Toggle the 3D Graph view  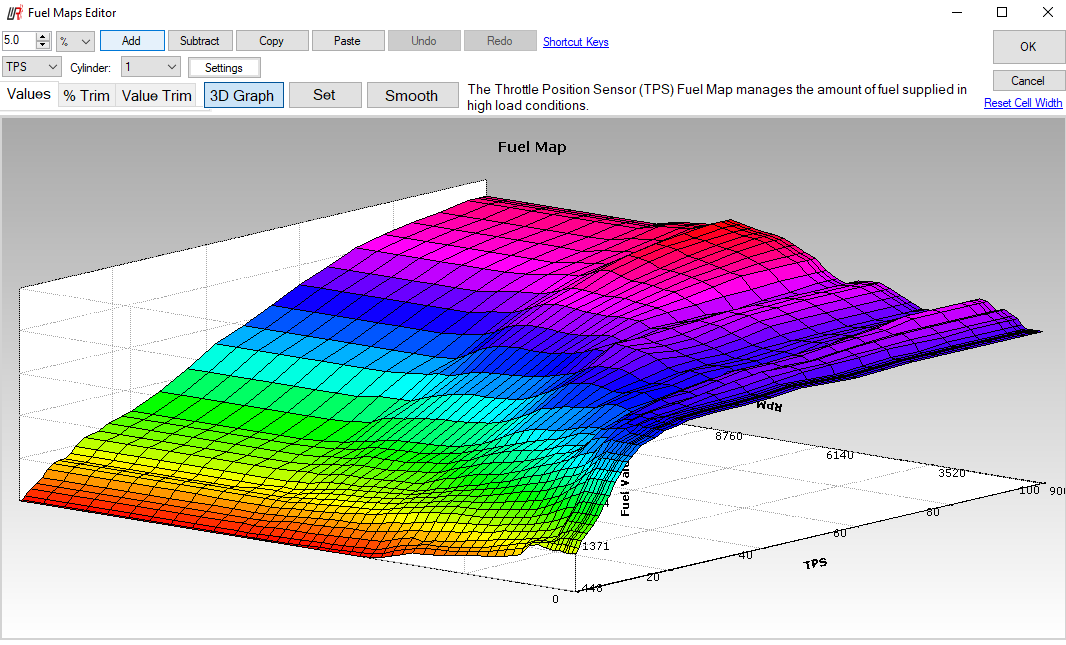coord(244,96)
